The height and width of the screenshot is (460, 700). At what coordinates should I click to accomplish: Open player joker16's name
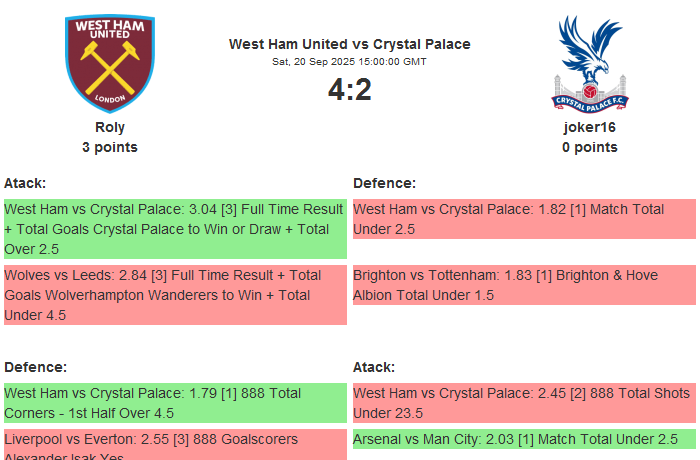(x=589, y=127)
